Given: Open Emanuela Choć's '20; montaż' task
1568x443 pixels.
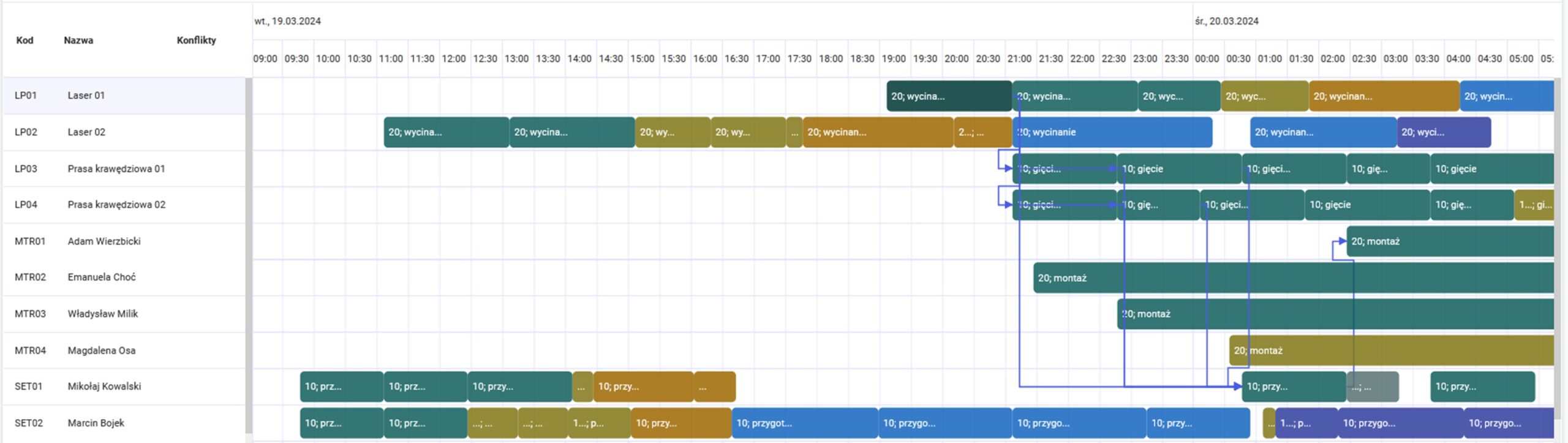Looking at the screenshot, I should click(x=1294, y=278).
